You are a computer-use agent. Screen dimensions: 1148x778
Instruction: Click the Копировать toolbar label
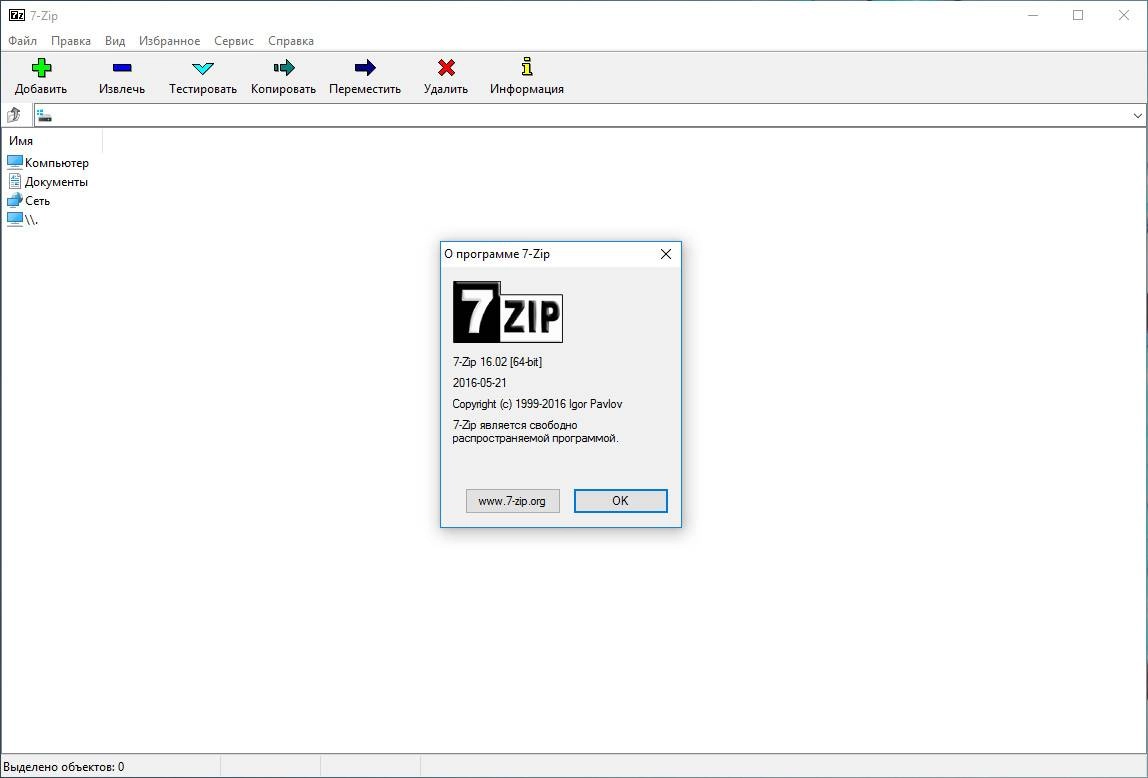(x=283, y=89)
